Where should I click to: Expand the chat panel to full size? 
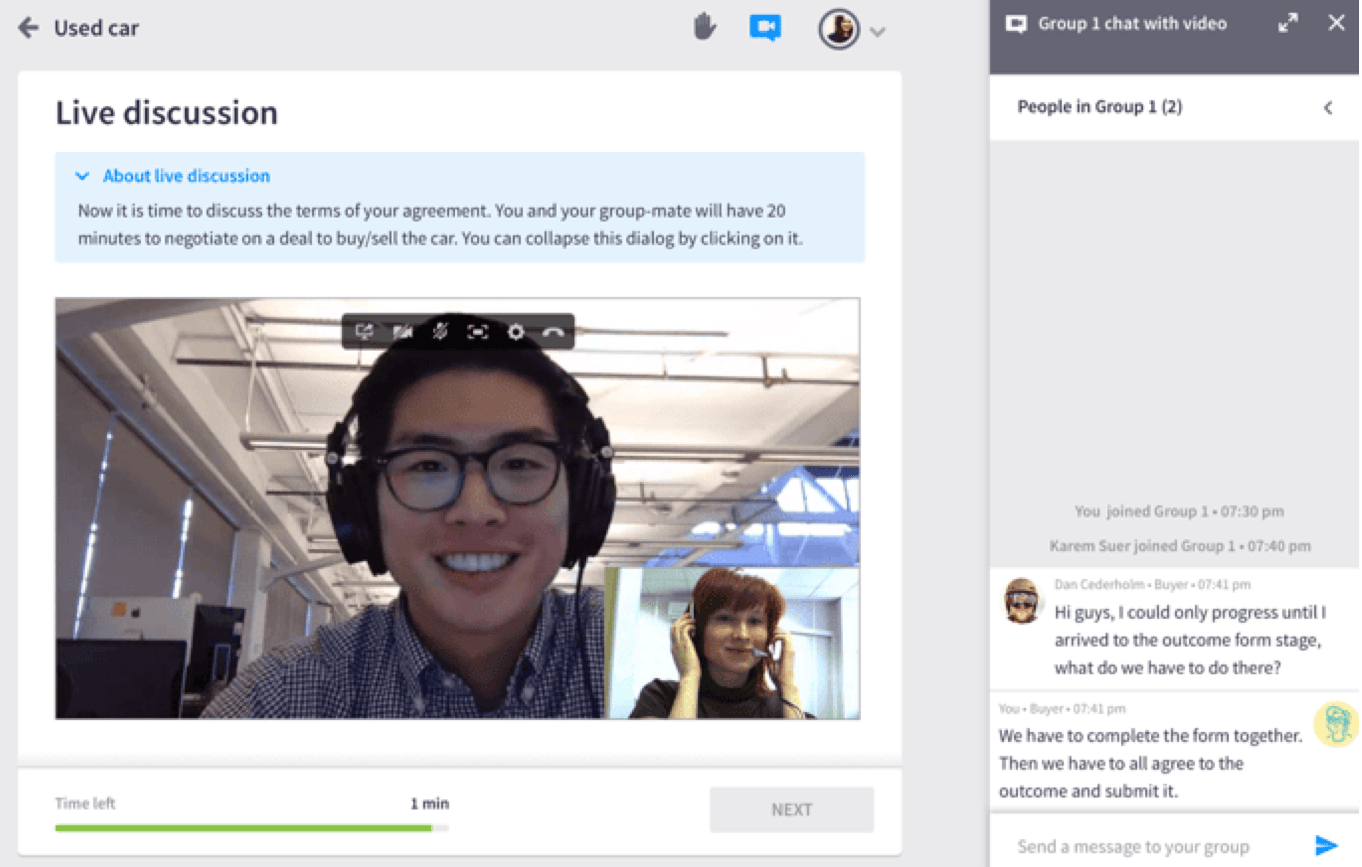click(x=1288, y=23)
